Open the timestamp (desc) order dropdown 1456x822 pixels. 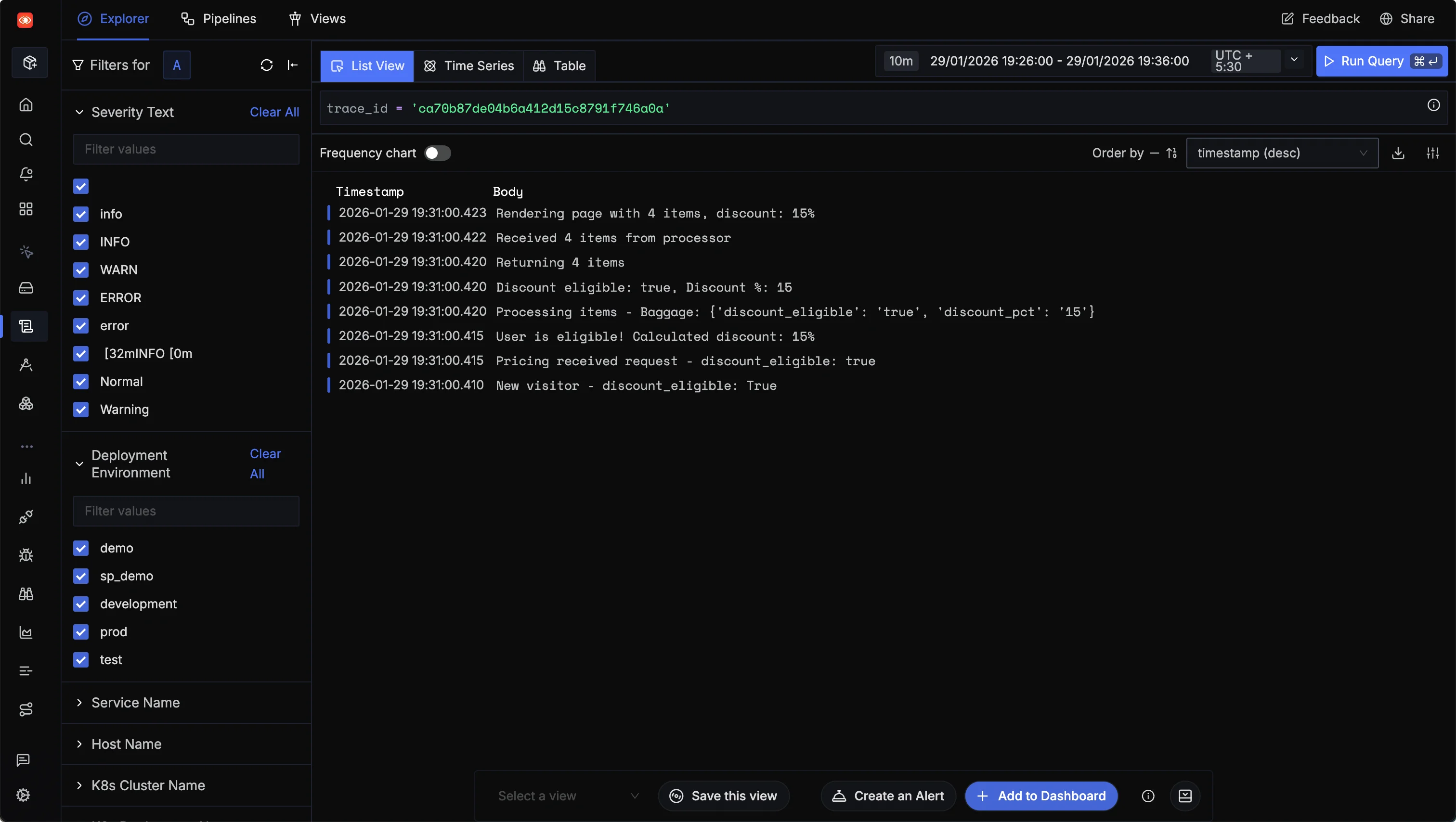pos(1281,153)
